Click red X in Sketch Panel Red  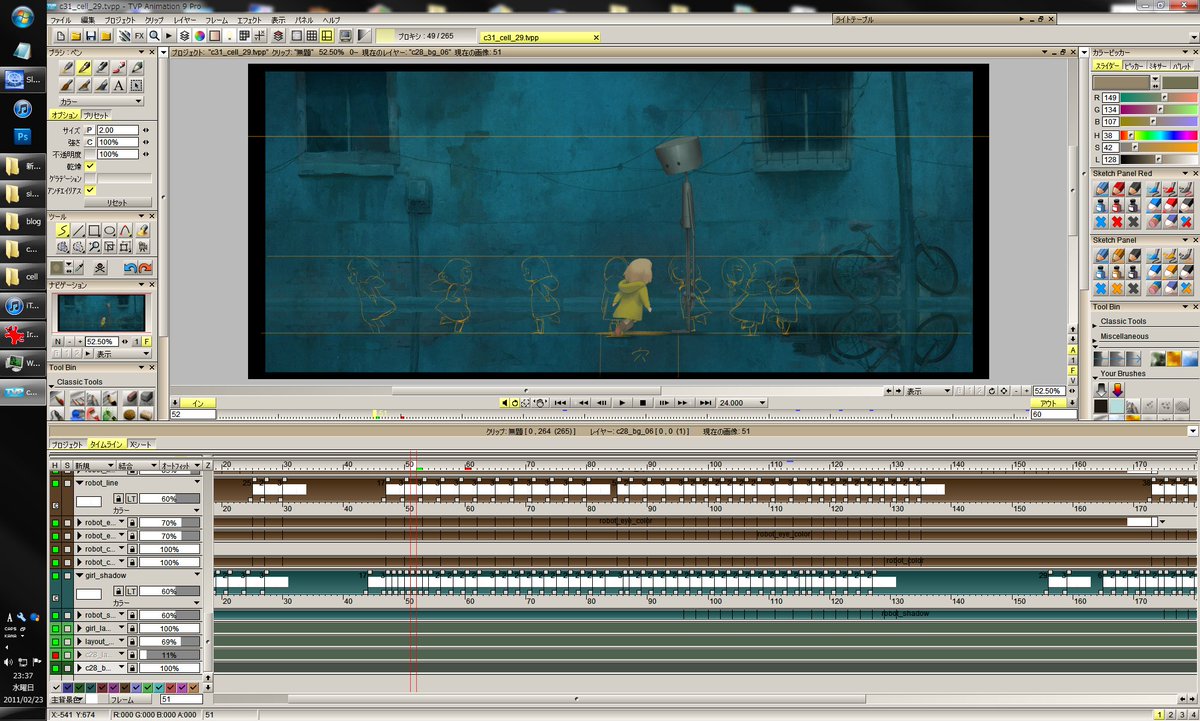pos(1117,220)
